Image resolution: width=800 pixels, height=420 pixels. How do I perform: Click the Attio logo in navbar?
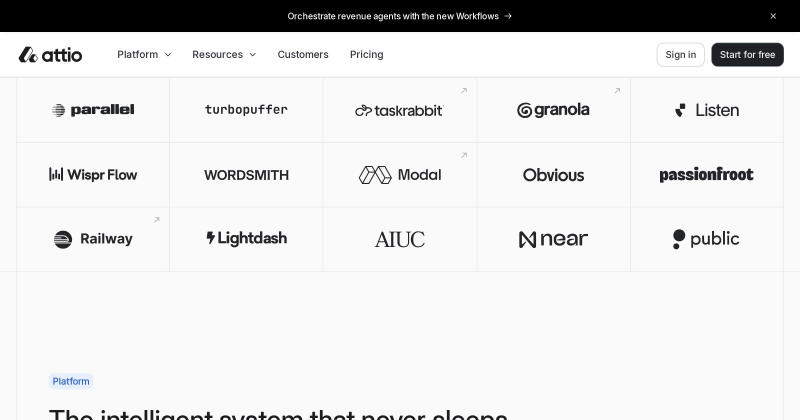click(x=50, y=55)
